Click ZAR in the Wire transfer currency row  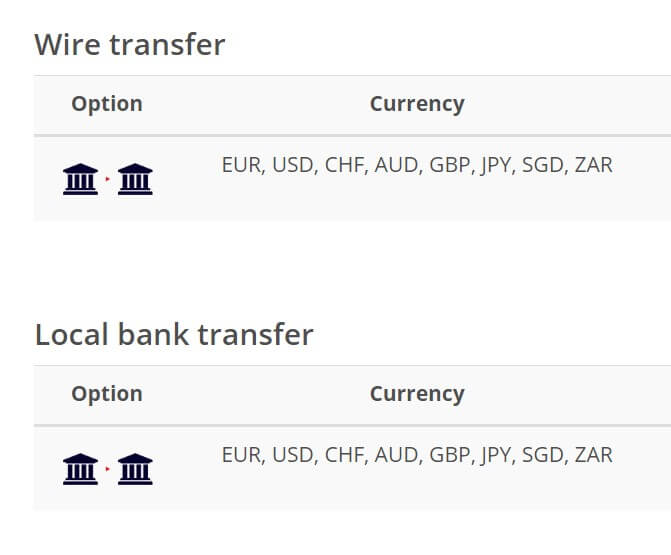594,165
